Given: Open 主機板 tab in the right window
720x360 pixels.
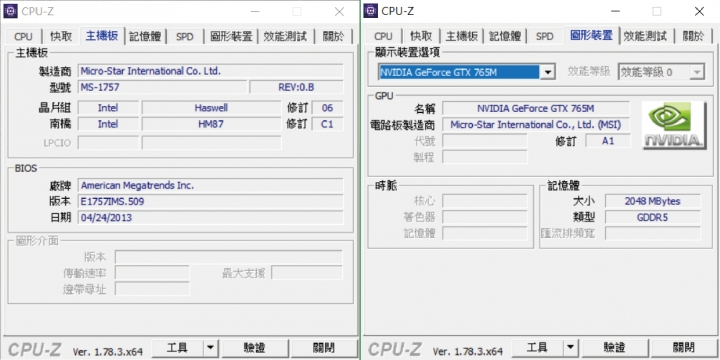Looking at the screenshot, I should (x=461, y=36).
